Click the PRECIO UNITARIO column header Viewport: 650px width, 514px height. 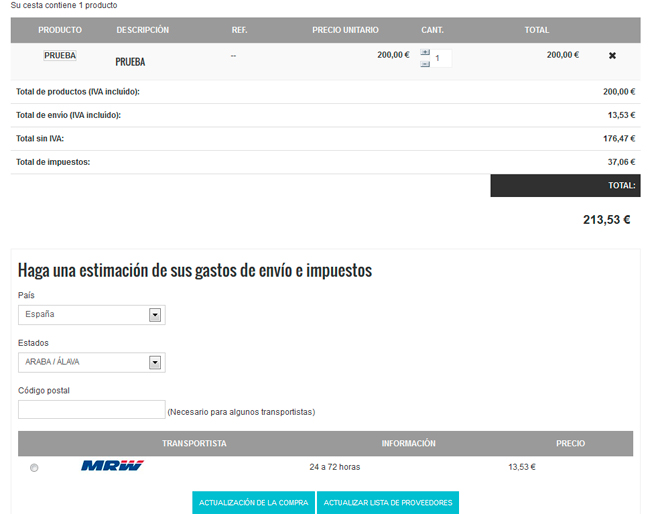345,30
